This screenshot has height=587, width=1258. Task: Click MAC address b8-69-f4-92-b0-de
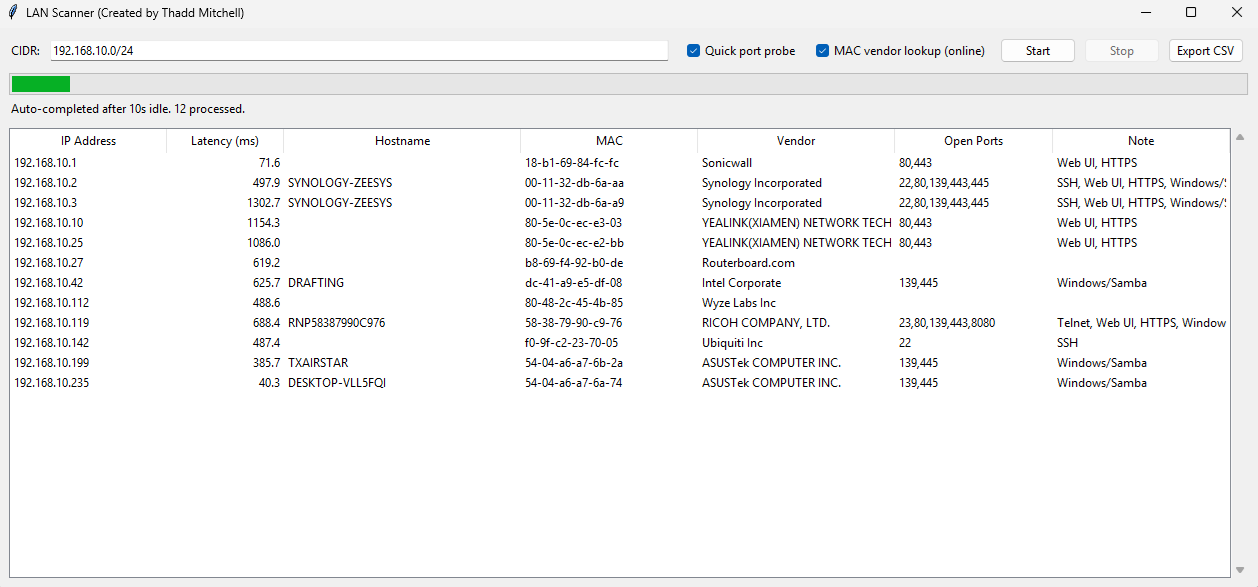pos(574,263)
